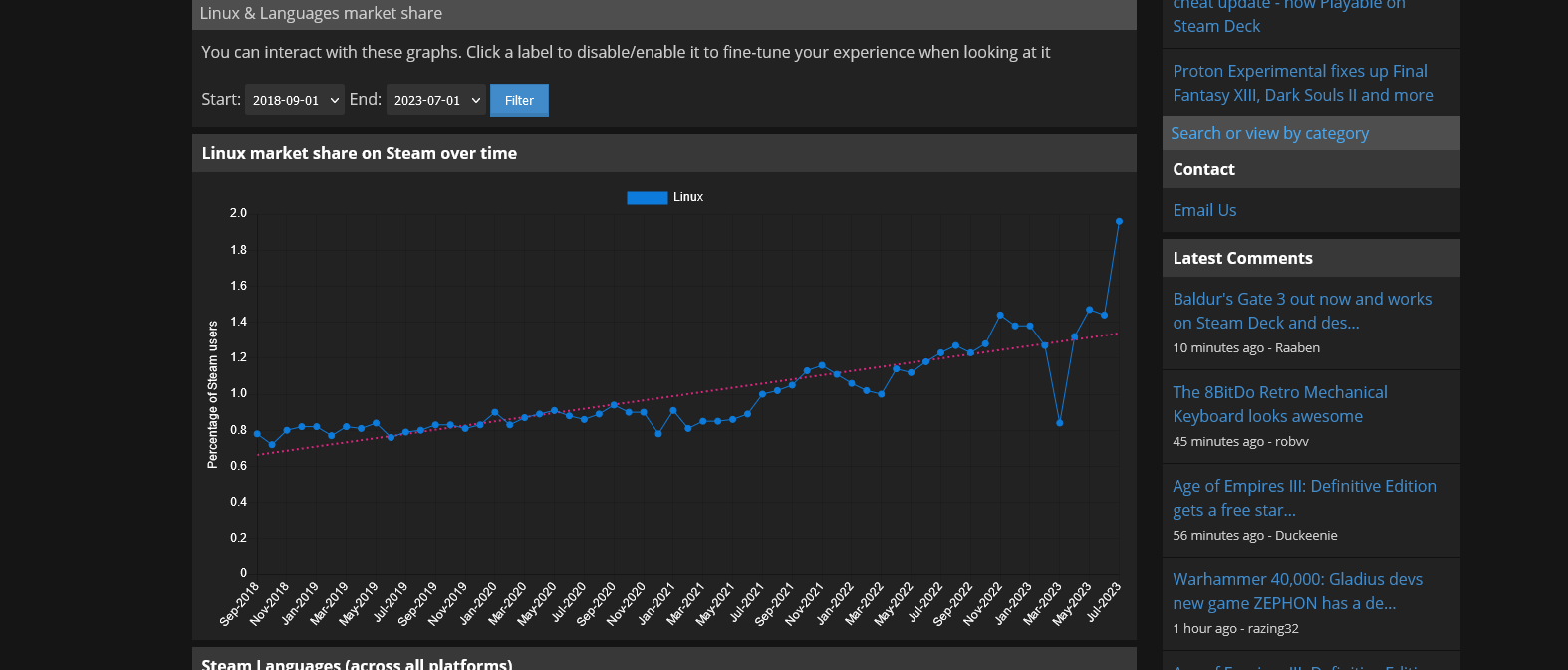The height and width of the screenshot is (670, 1568).
Task: Click the Contact section header
Action: (x=1203, y=169)
